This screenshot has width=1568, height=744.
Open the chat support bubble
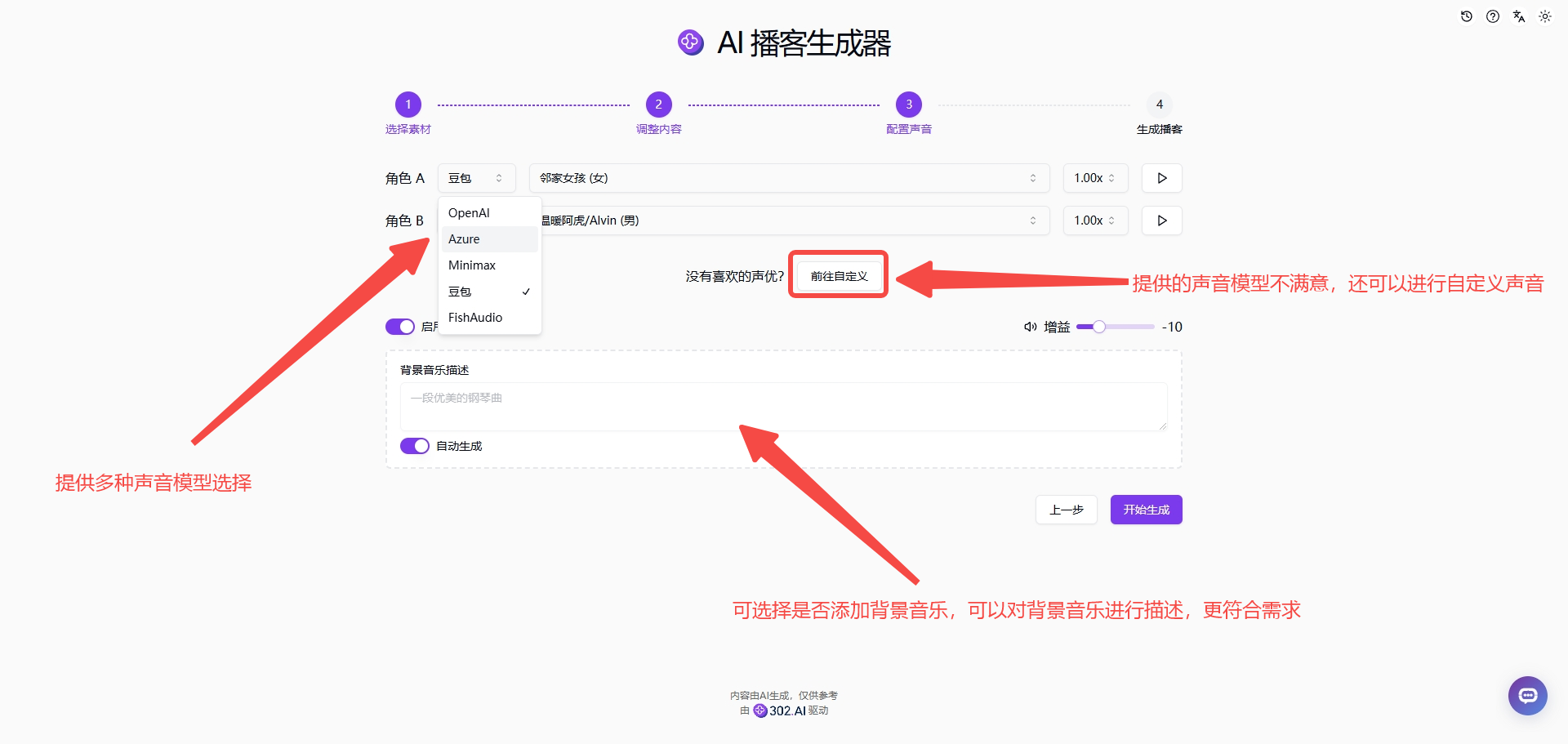(x=1528, y=696)
